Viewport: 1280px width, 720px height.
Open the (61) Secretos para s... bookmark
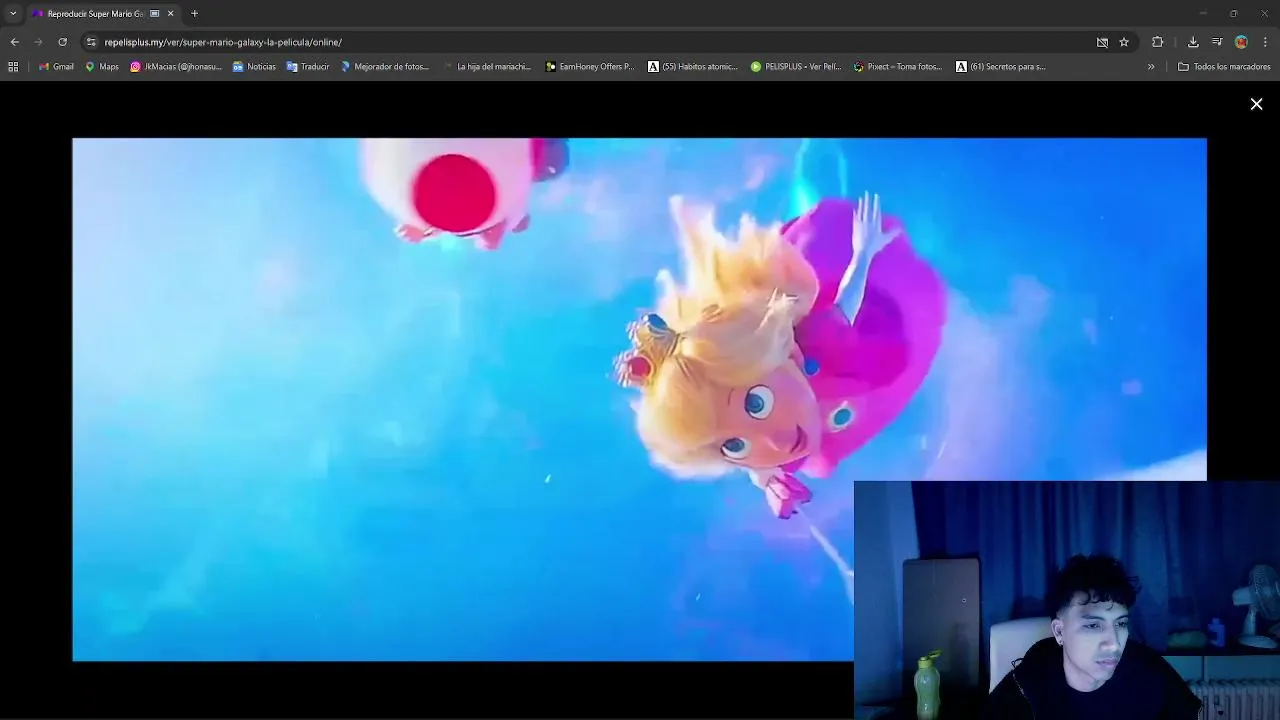pyautogui.click(x=1001, y=67)
